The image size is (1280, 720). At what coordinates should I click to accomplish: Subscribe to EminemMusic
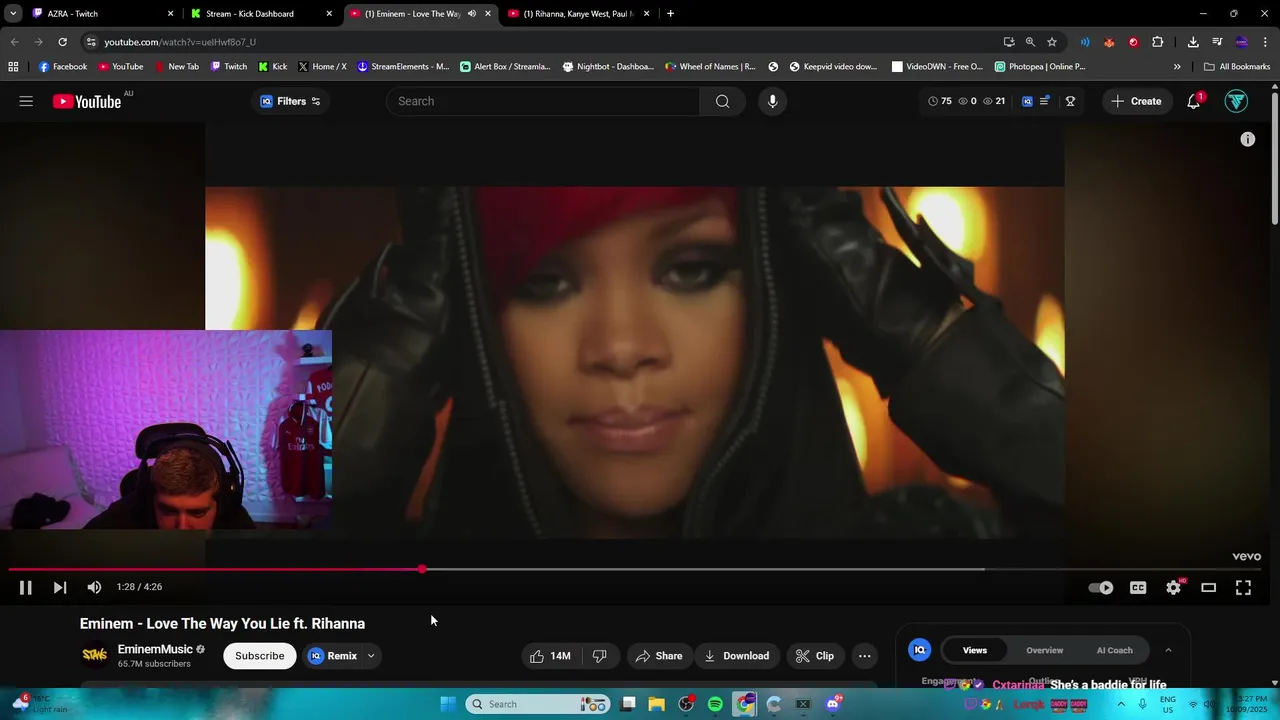260,656
